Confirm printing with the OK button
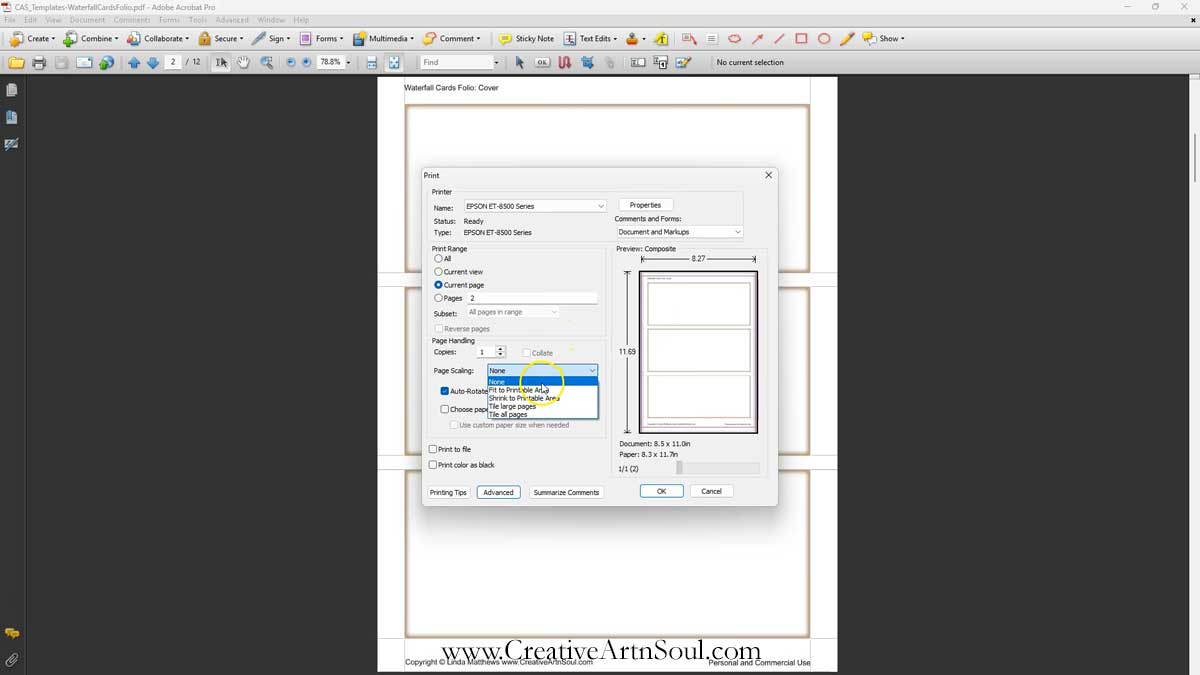This screenshot has width=1200, height=675. (661, 491)
